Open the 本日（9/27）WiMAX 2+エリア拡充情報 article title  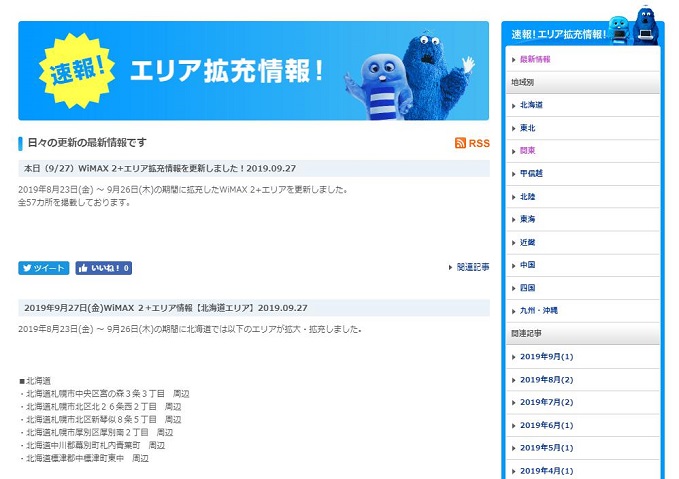(x=160, y=168)
